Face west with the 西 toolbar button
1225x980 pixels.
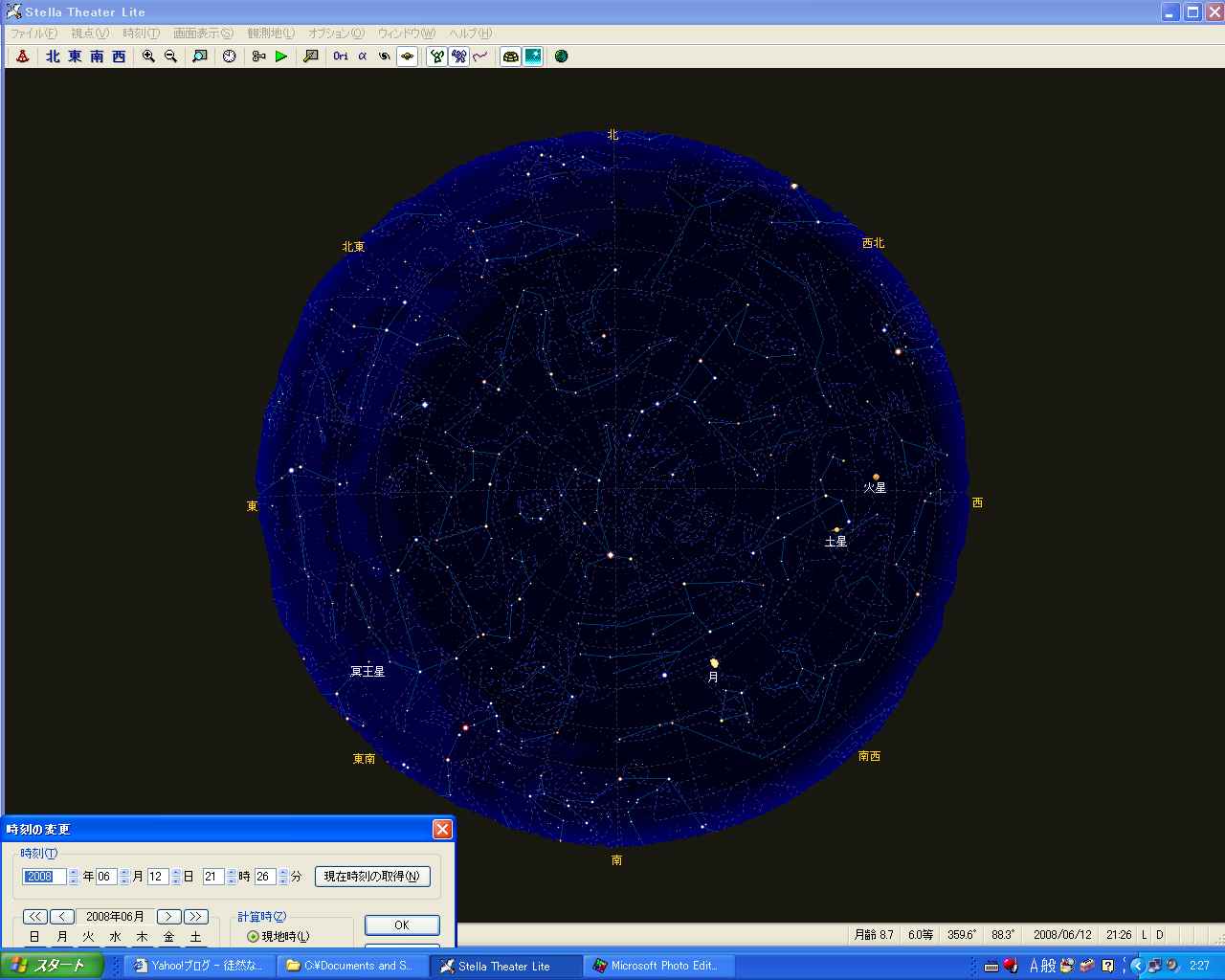click(119, 56)
